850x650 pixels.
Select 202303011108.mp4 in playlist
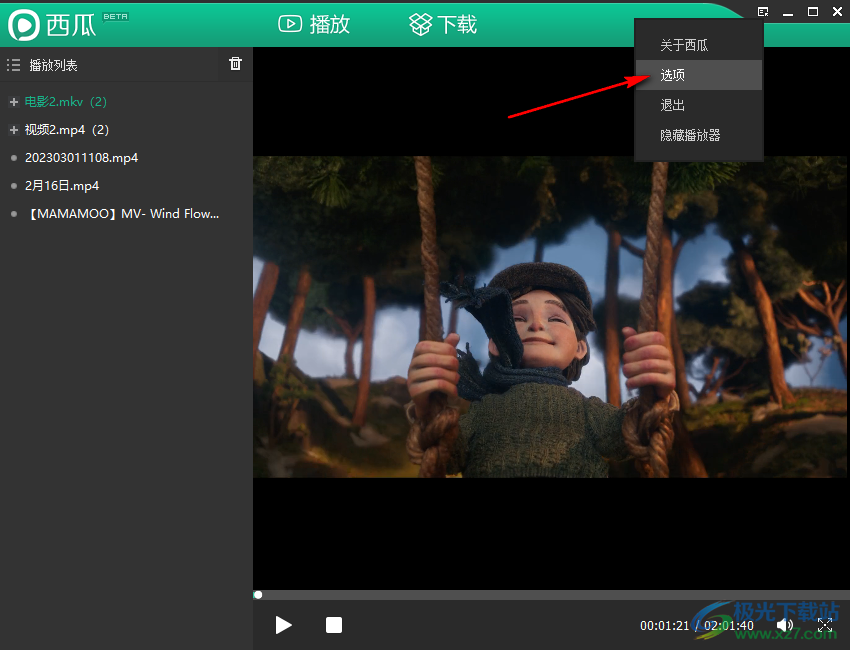tap(81, 158)
